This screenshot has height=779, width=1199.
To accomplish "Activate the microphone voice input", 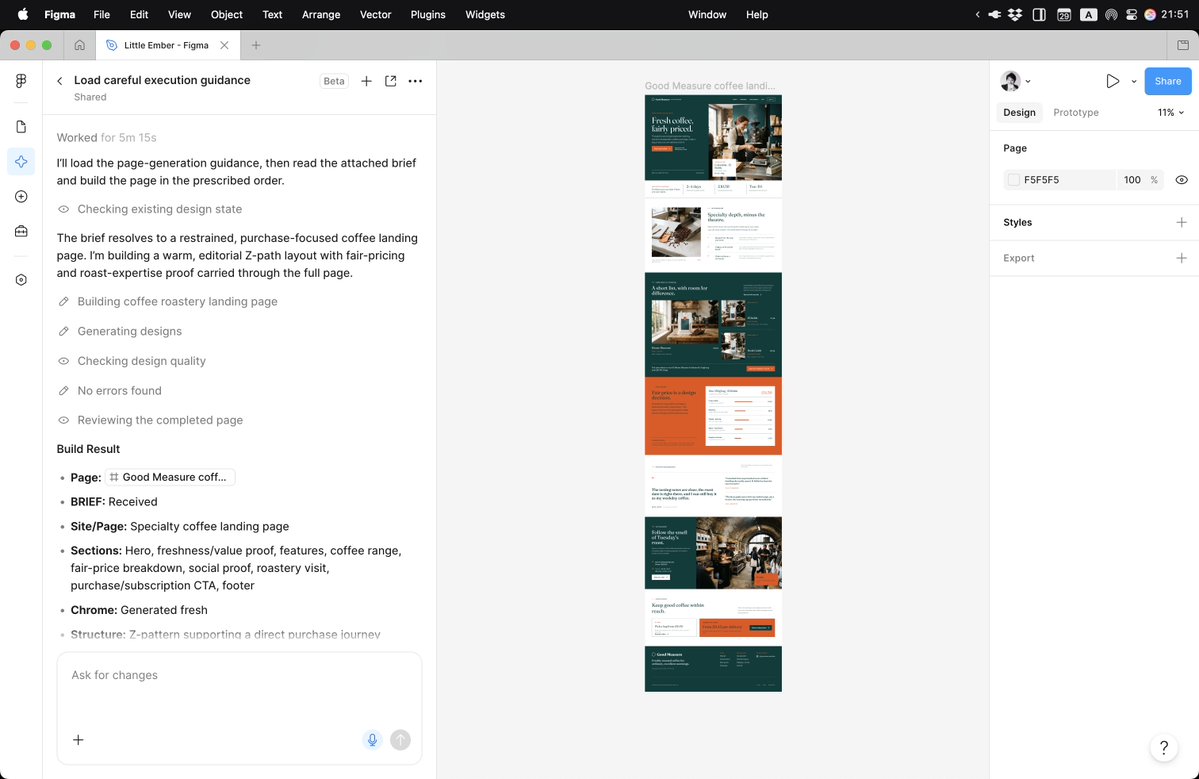I will coord(372,739).
